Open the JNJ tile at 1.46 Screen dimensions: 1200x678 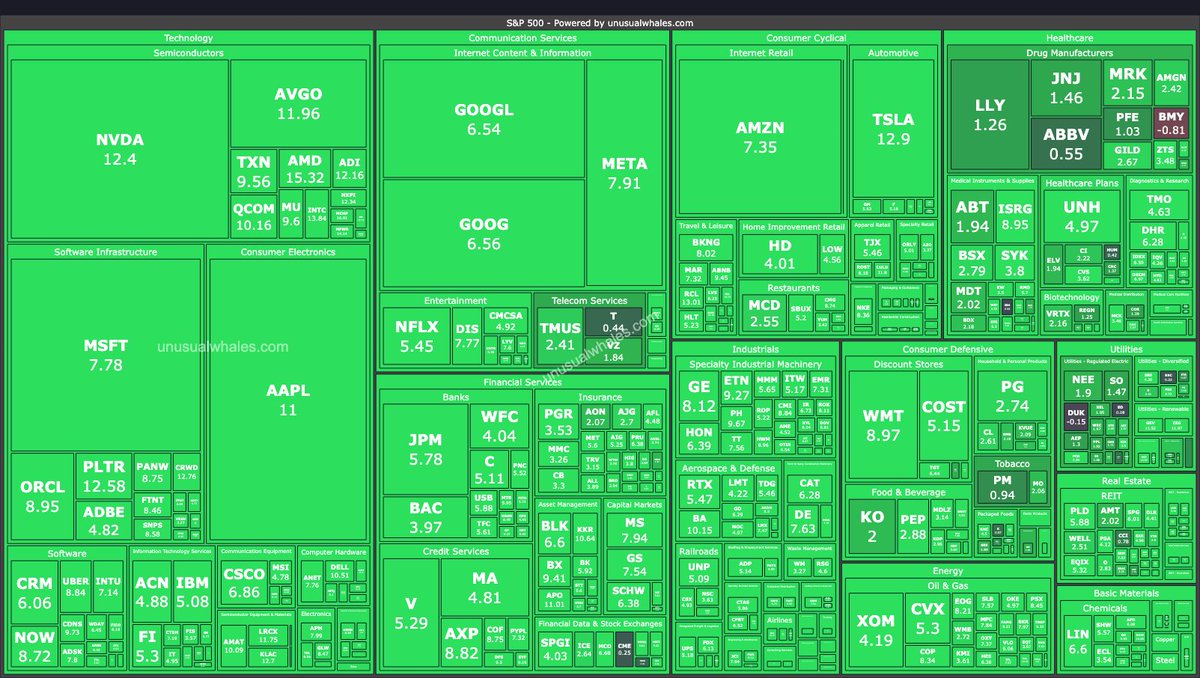[1066, 89]
